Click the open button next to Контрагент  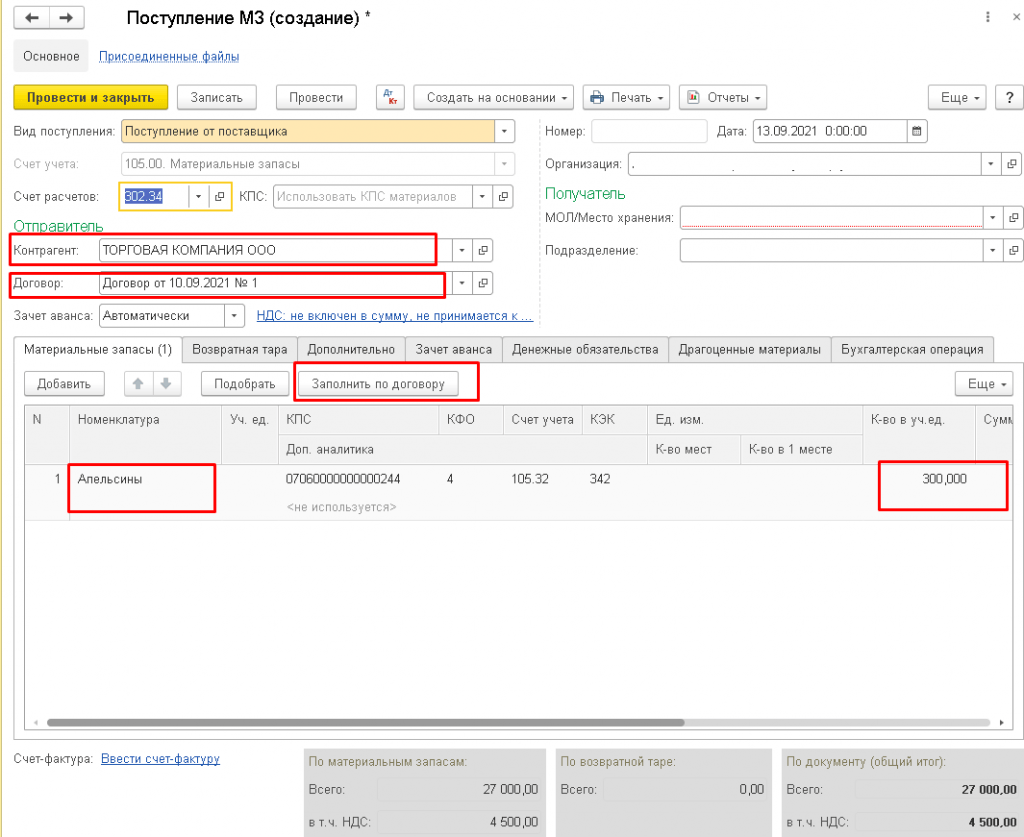(x=483, y=250)
